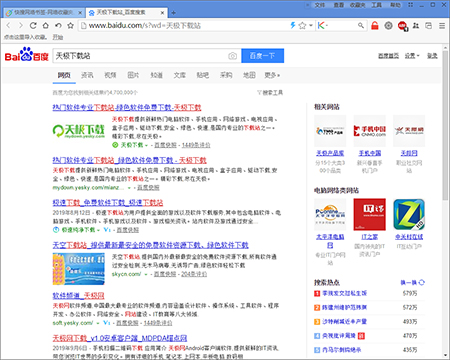Click the 开始 link in the bookmarks bar
450x360 pixels.
[x=58, y=37]
